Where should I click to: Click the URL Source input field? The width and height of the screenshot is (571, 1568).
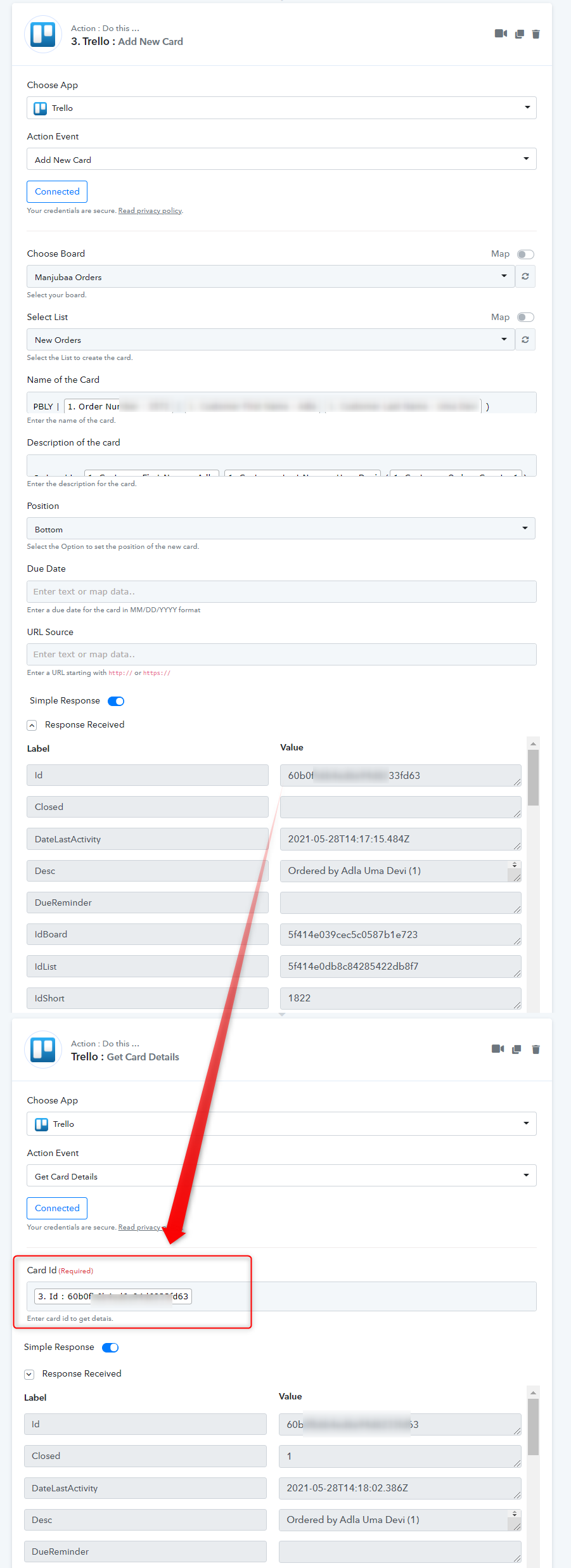[x=281, y=654]
